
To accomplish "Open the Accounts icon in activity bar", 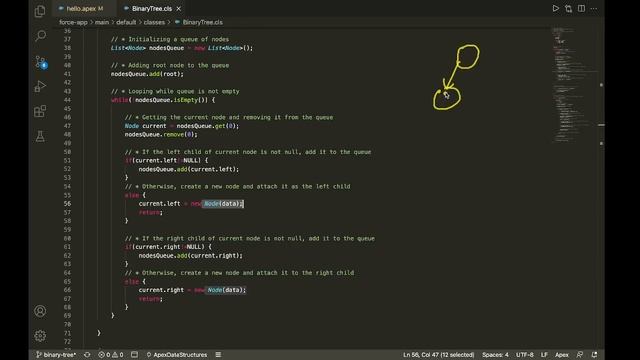I will click(x=40, y=311).
